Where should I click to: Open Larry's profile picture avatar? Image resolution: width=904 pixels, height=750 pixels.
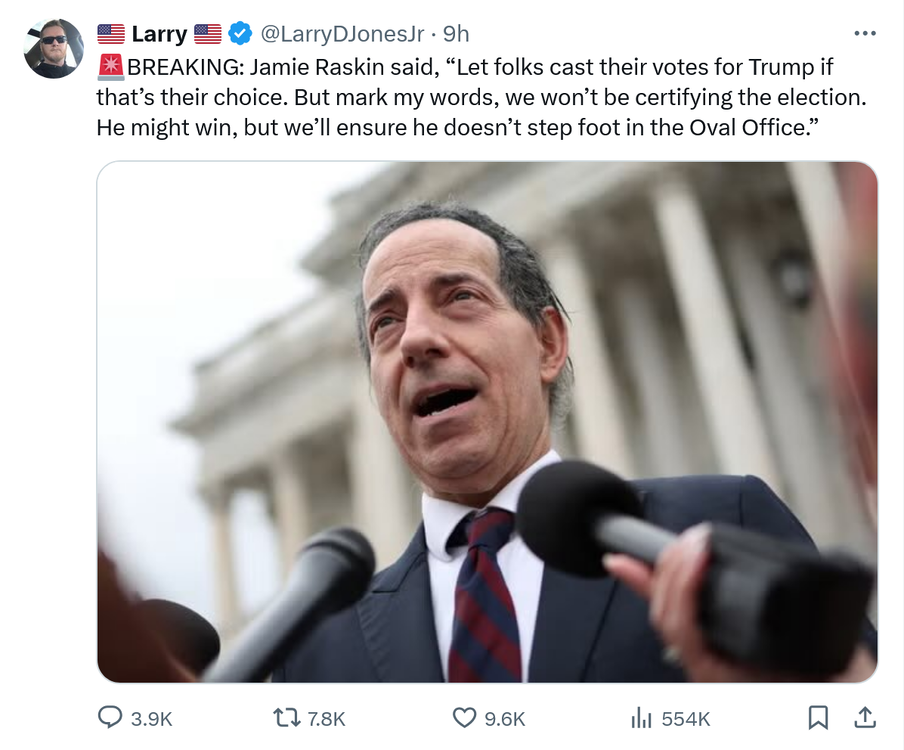(x=53, y=48)
